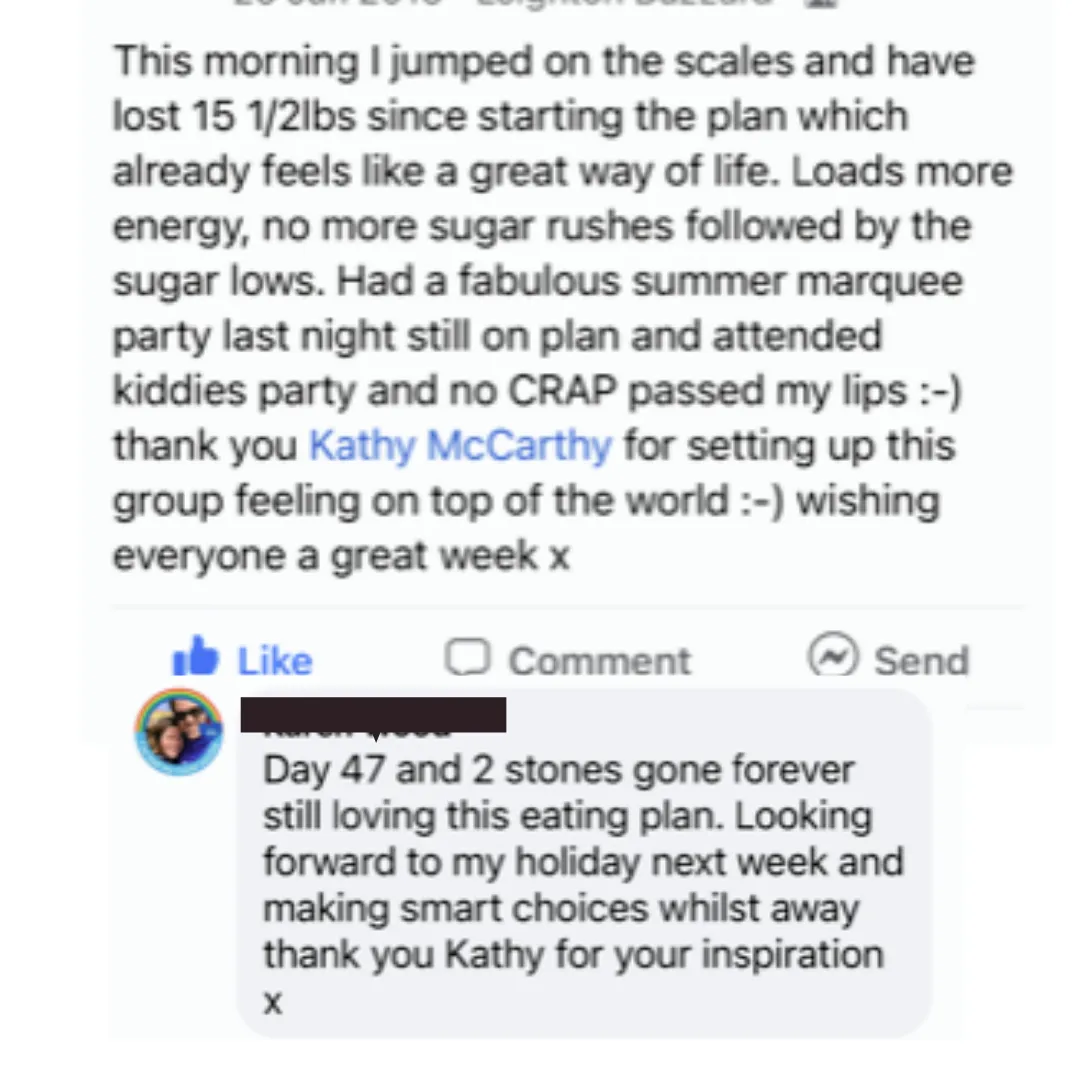1080x1080 pixels.
Task: Click the blacked-out commenter name
Action: click(373, 715)
